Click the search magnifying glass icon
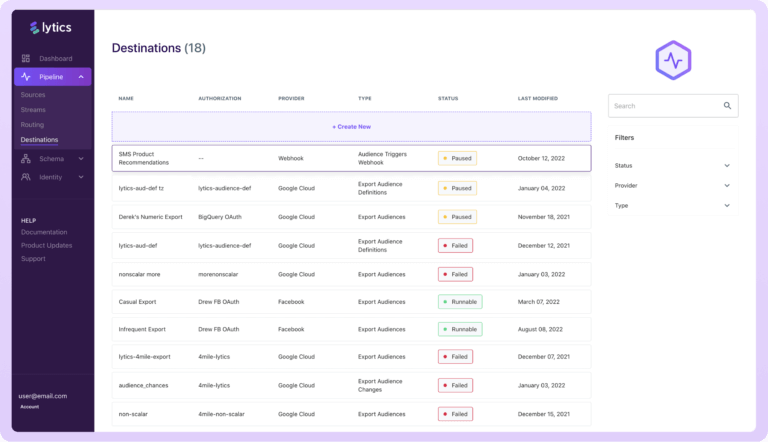 (x=727, y=105)
